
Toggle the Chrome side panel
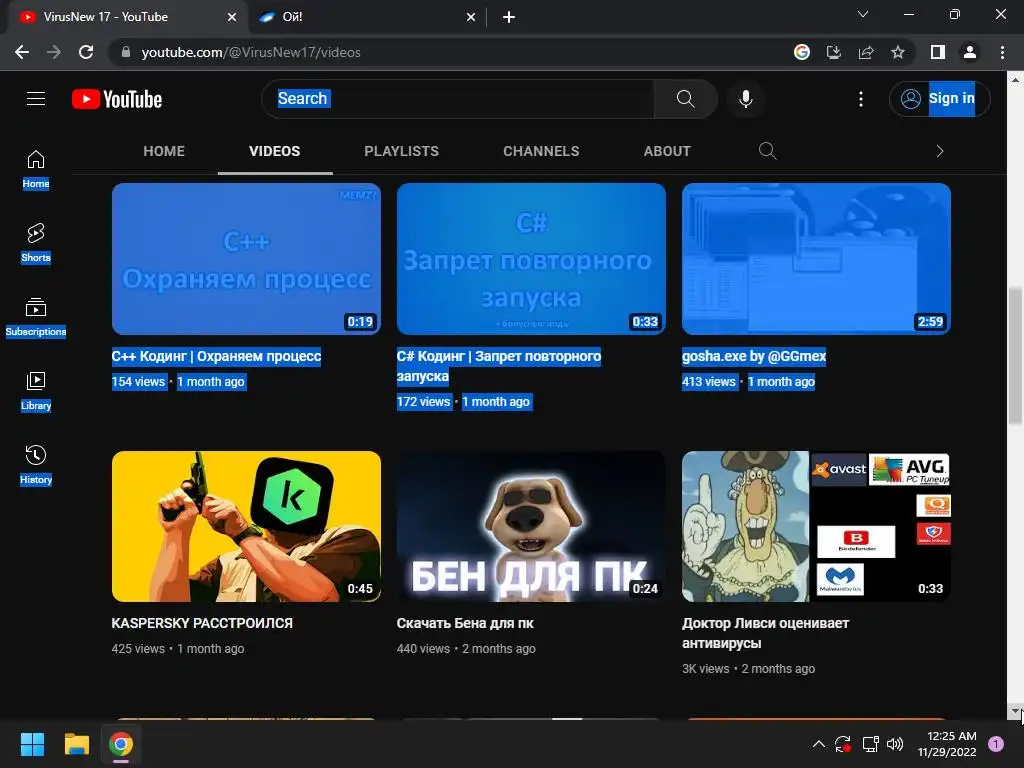pyautogui.click(x=938, y=52)
